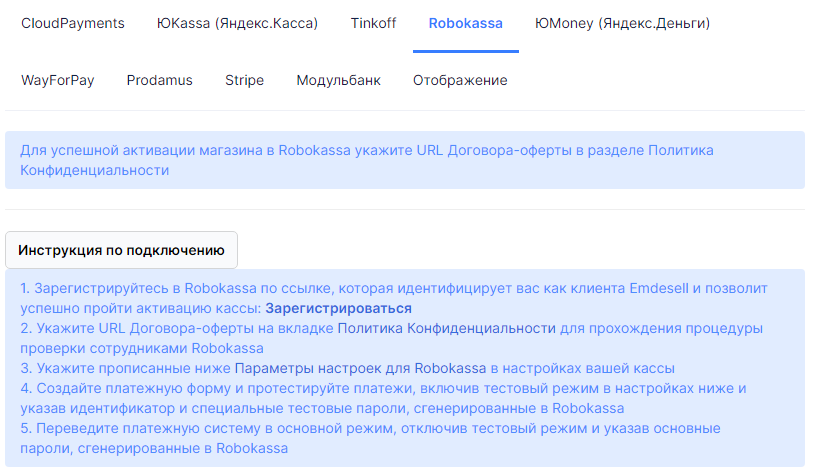Click the URL Договора-оферты activation notice
This screenshot has width=817, height=476.
405,160
